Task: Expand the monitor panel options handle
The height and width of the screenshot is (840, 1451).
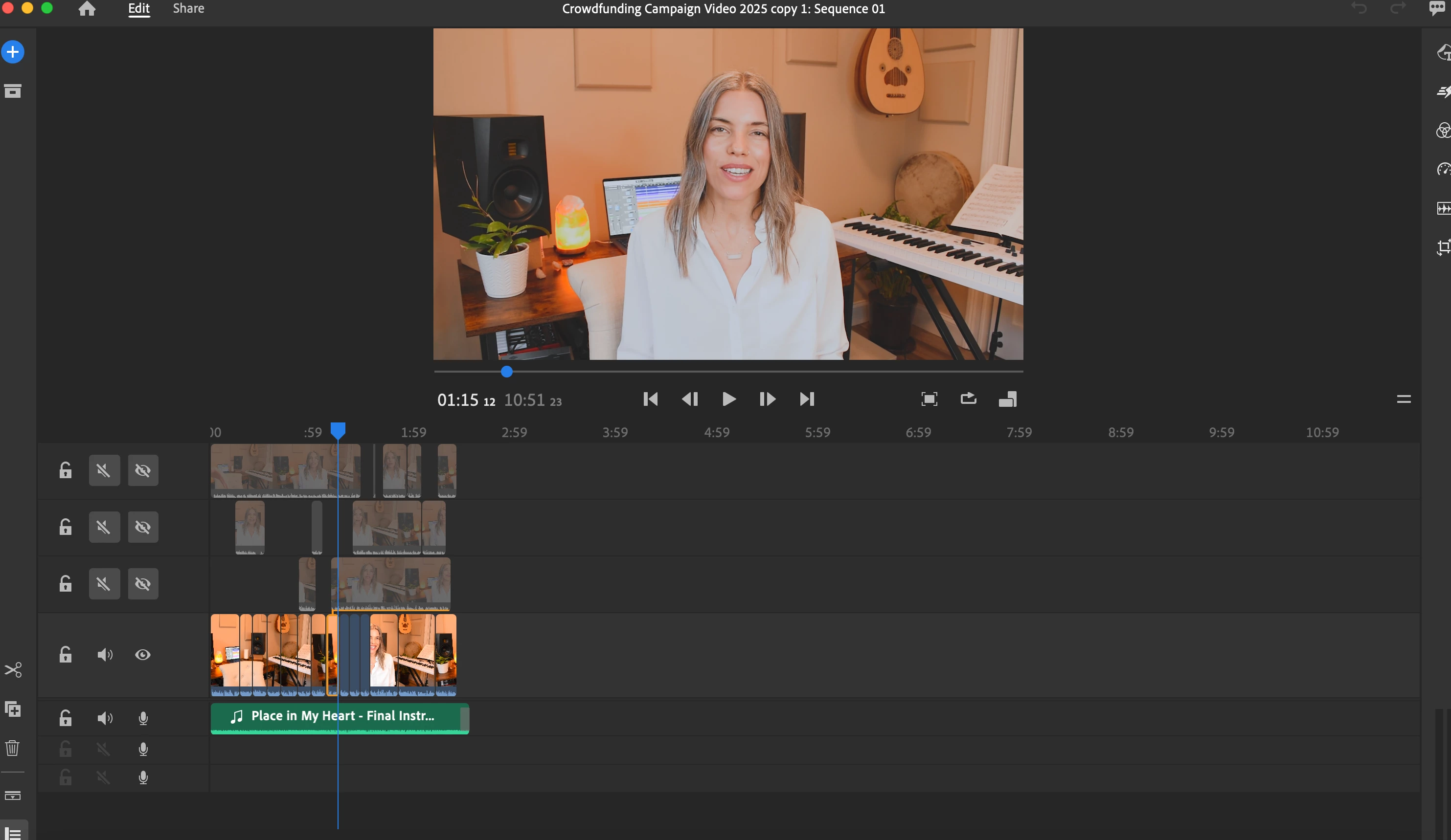Action: click(x=1403, y=398)
